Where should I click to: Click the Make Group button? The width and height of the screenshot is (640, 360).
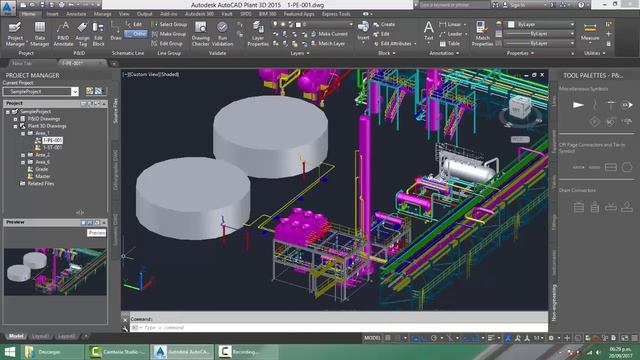(169, 34)
